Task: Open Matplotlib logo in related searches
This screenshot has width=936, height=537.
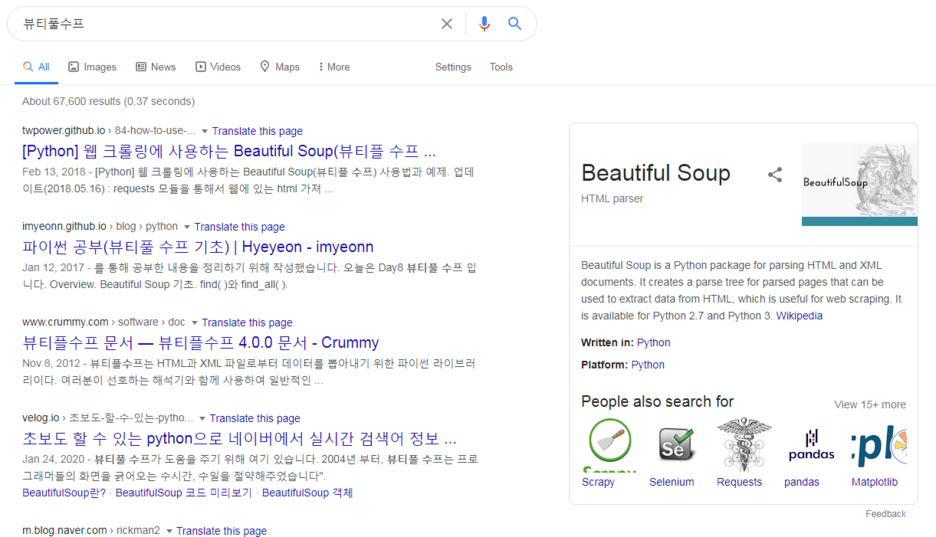Action: pyautogui.click(x=879, y=445)
